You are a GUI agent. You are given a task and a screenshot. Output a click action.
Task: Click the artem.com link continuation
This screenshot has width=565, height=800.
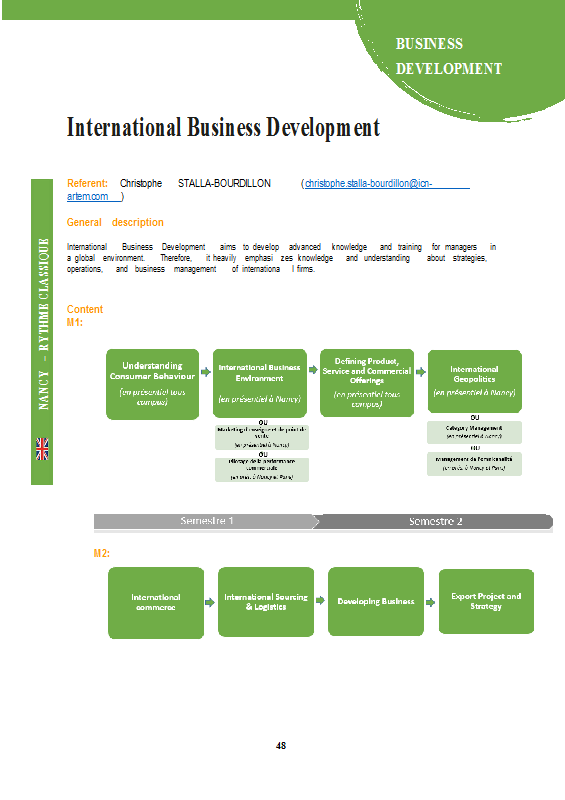[x=87, y=196]
